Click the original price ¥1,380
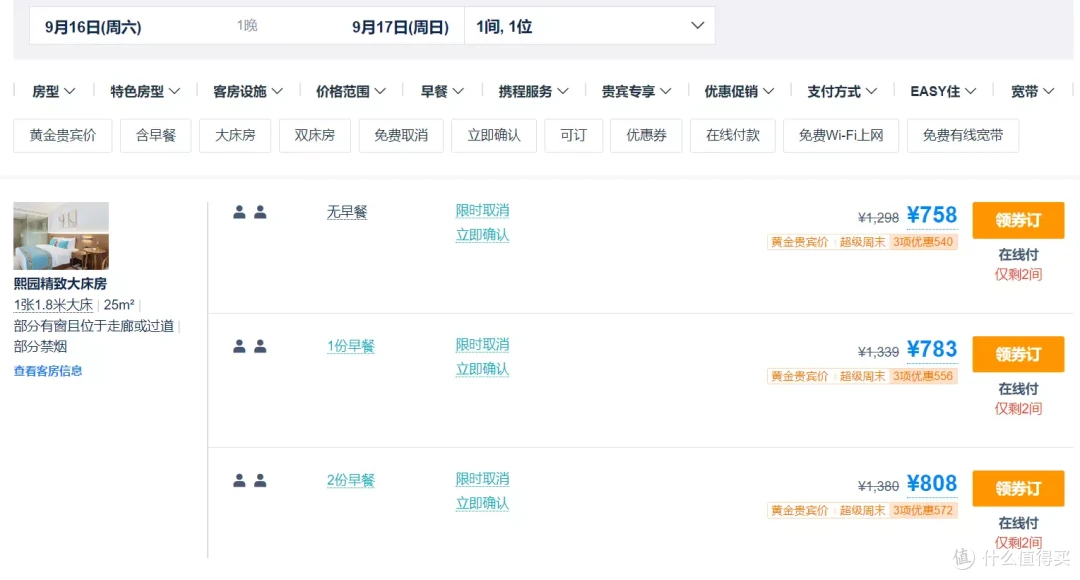Screen dimensions: 1080x580 (x=878, y=486)
